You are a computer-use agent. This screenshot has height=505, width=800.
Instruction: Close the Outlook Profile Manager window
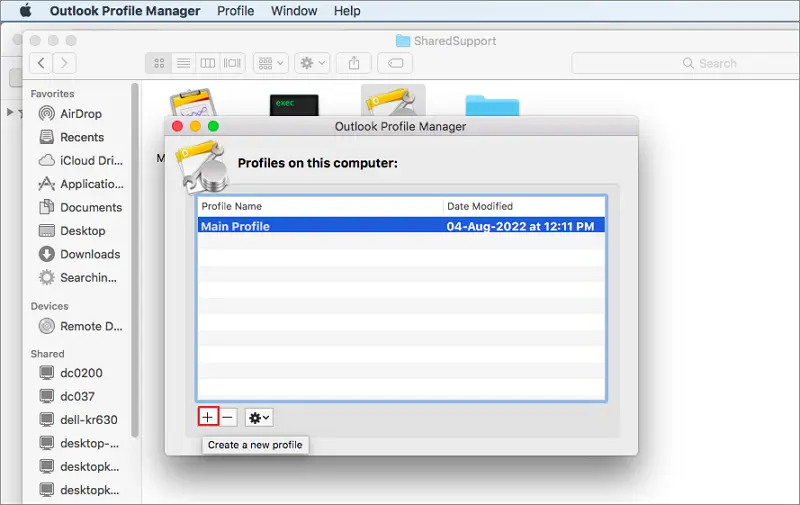tap(177, 126)
